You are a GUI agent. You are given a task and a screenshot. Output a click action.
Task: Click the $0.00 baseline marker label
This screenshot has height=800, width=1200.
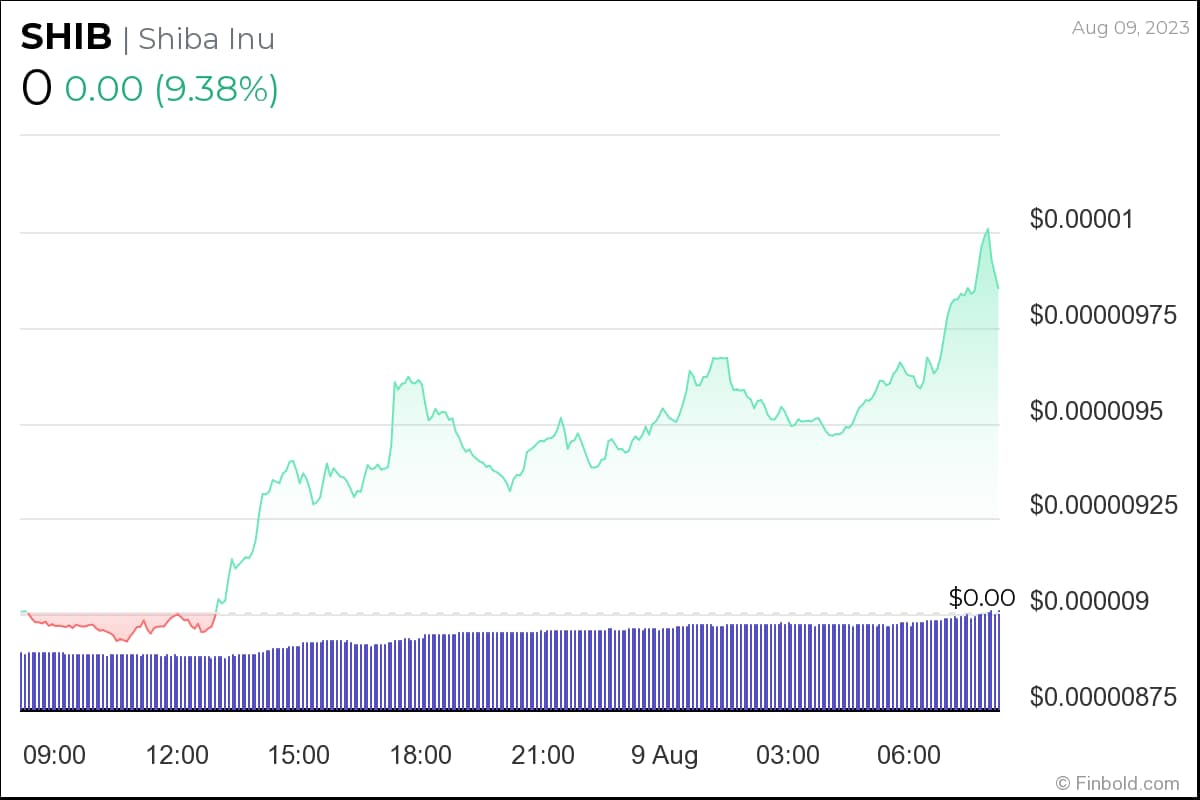coord(982,598)
